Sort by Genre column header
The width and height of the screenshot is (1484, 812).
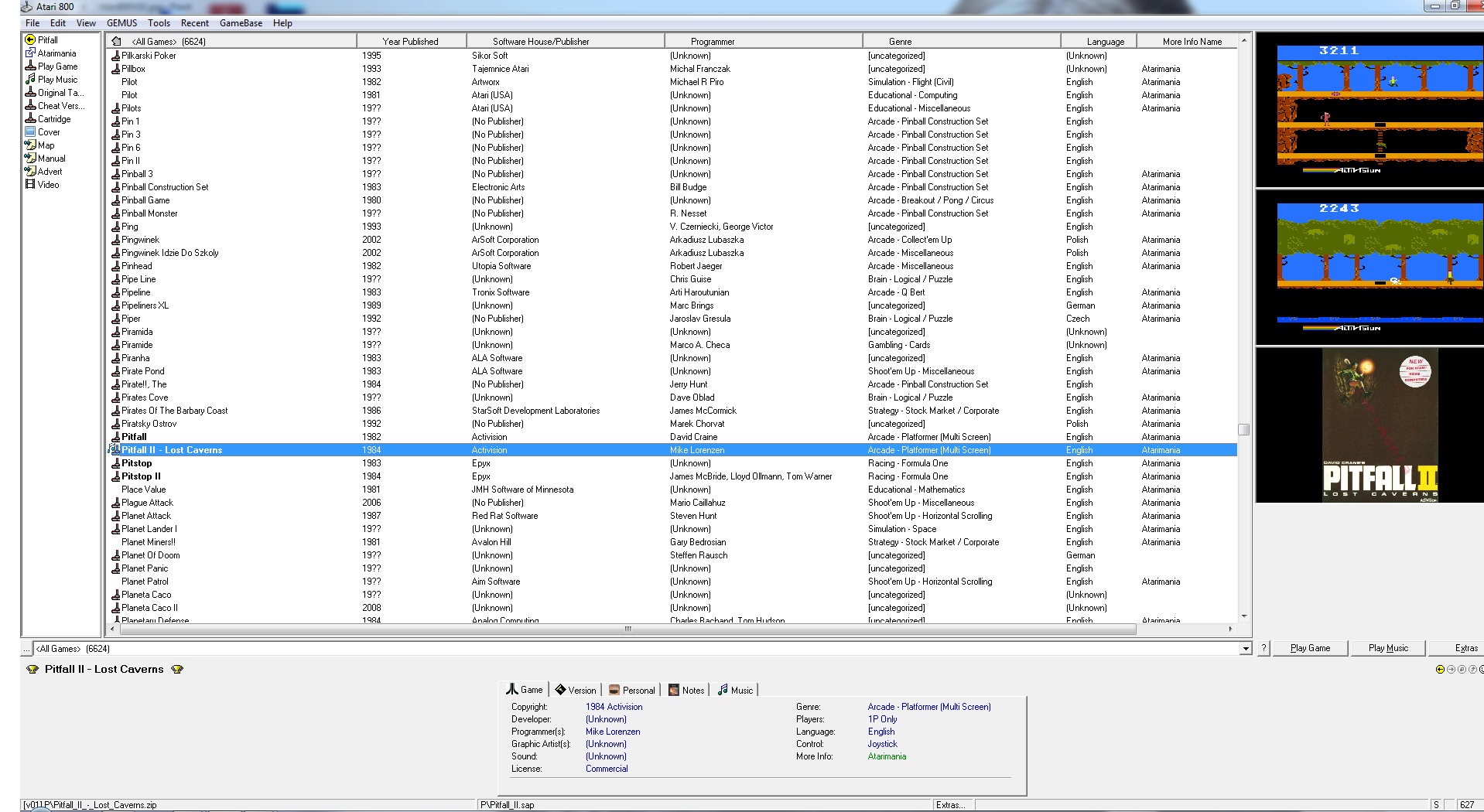pos(962,42)
